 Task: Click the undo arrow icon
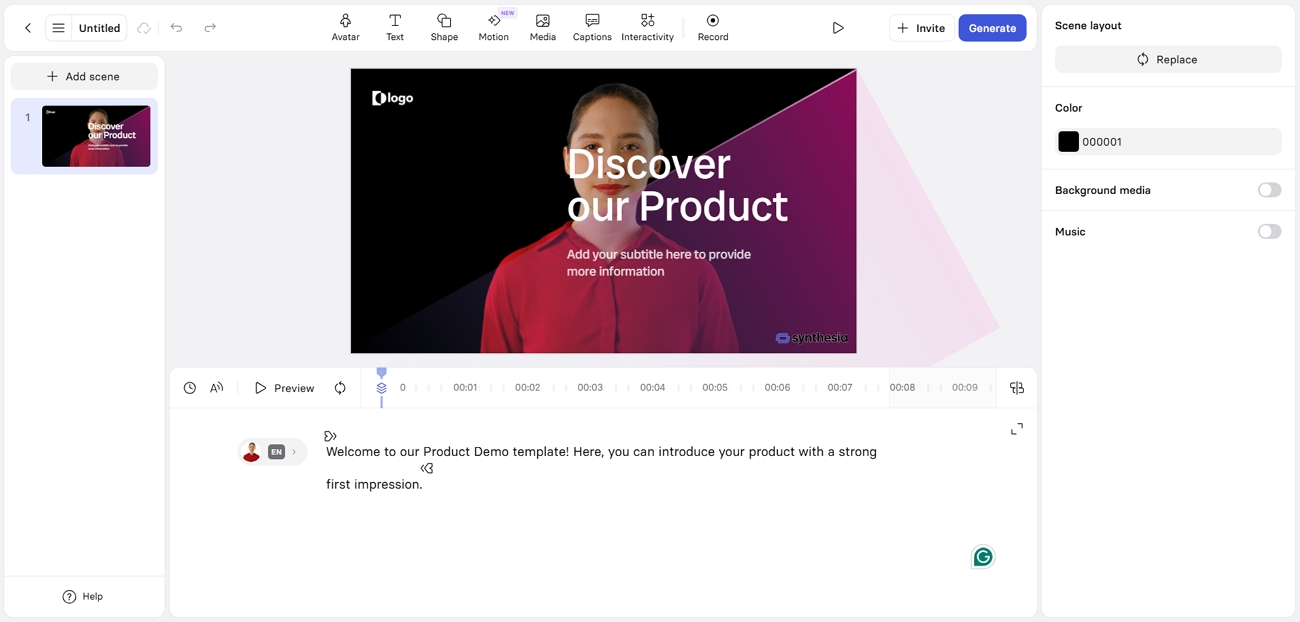point(176,28)
